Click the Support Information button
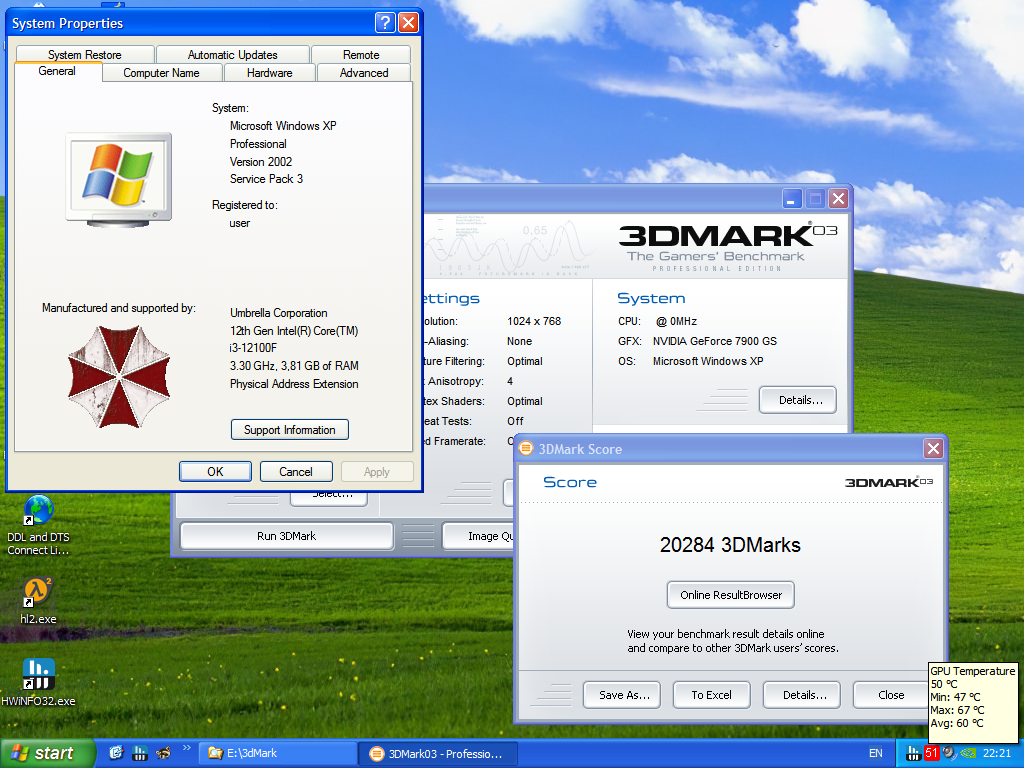This screenshot has height=768, width=1024. pyautogui.click(x=290, y=430)
